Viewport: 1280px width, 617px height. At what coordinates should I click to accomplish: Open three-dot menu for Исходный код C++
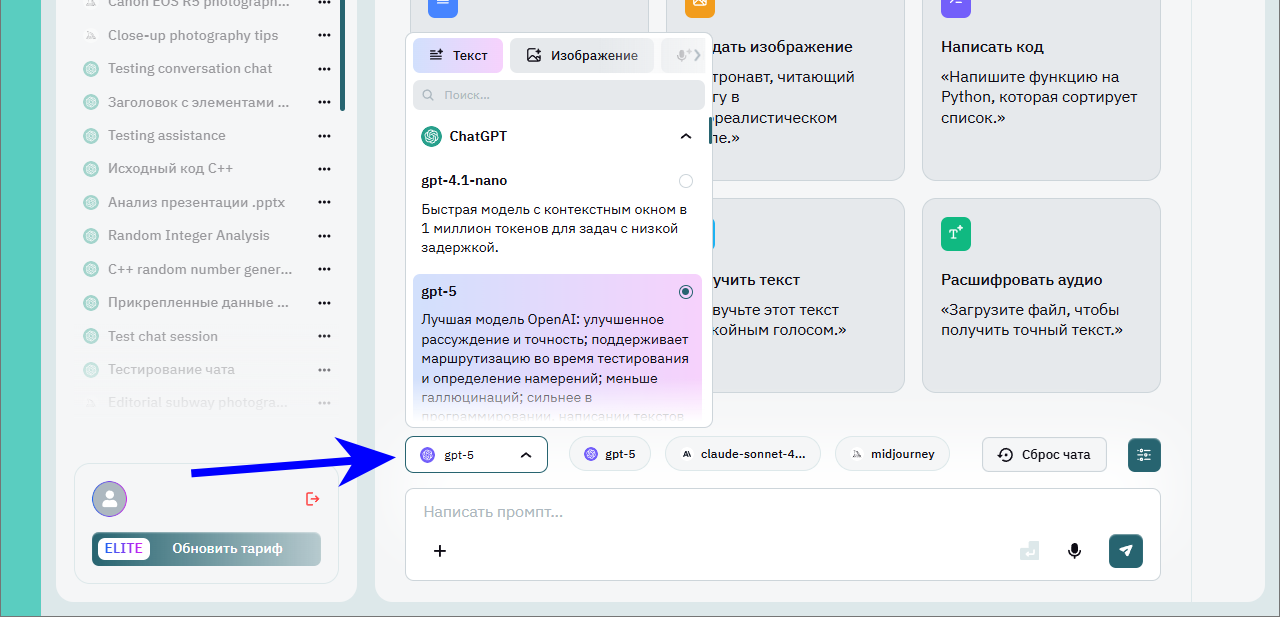click(x=324, y=169)
